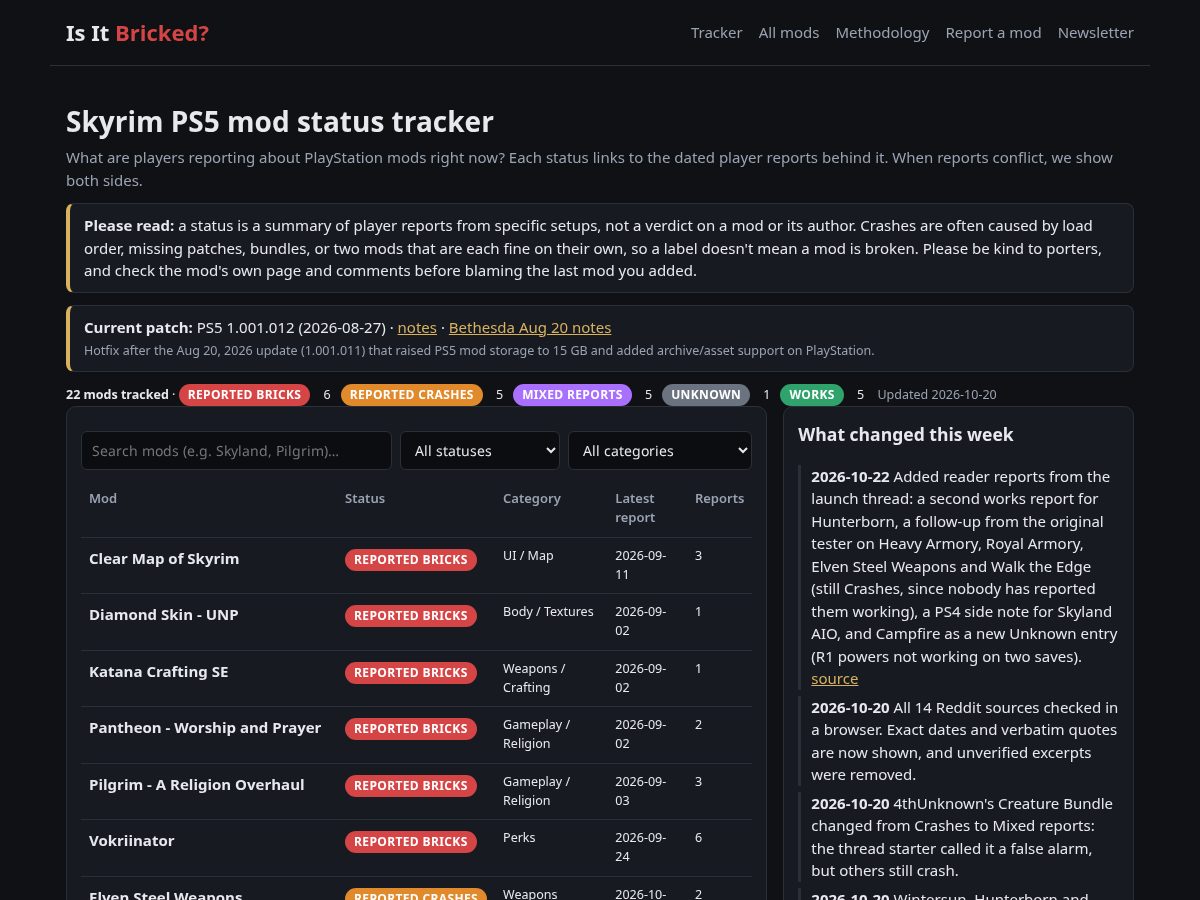Sort by the Mod column header

103,498
